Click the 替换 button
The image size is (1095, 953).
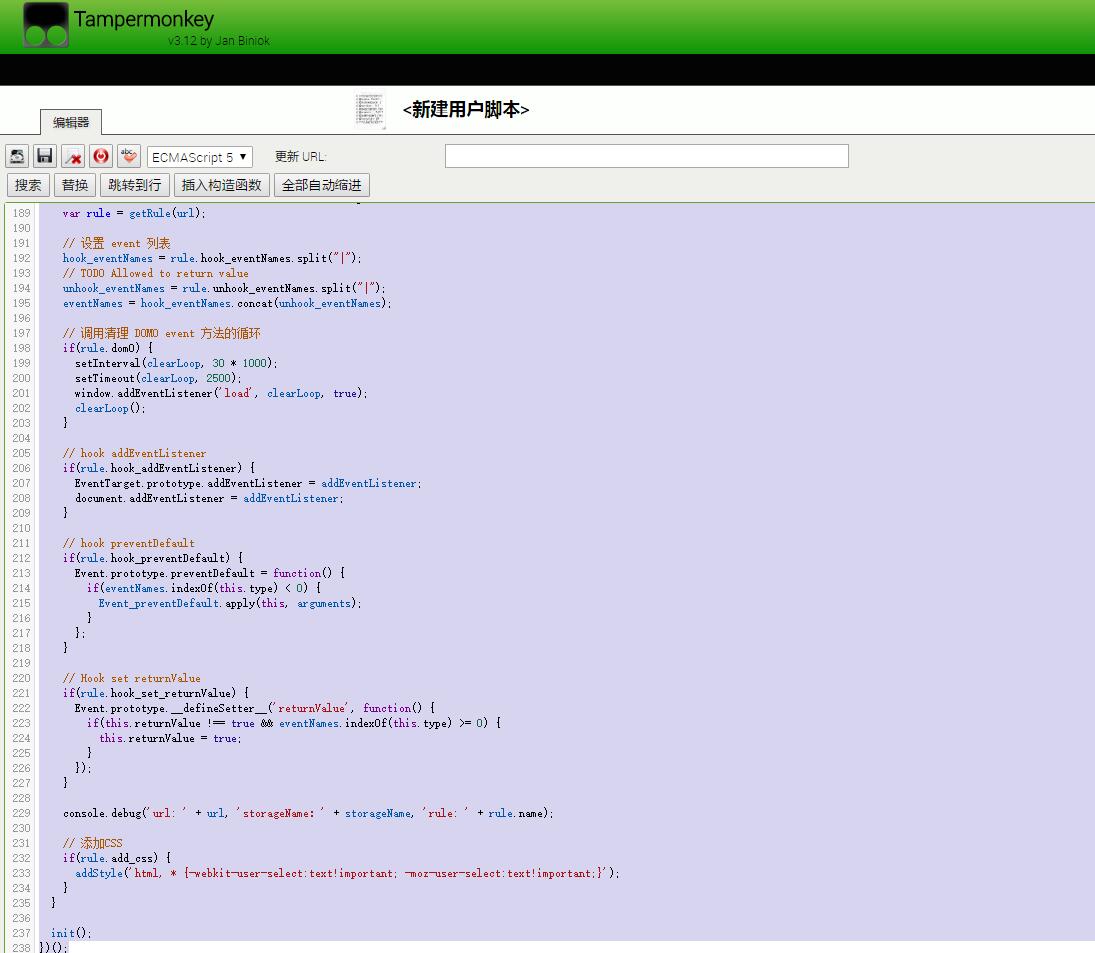tap(75, 185)
